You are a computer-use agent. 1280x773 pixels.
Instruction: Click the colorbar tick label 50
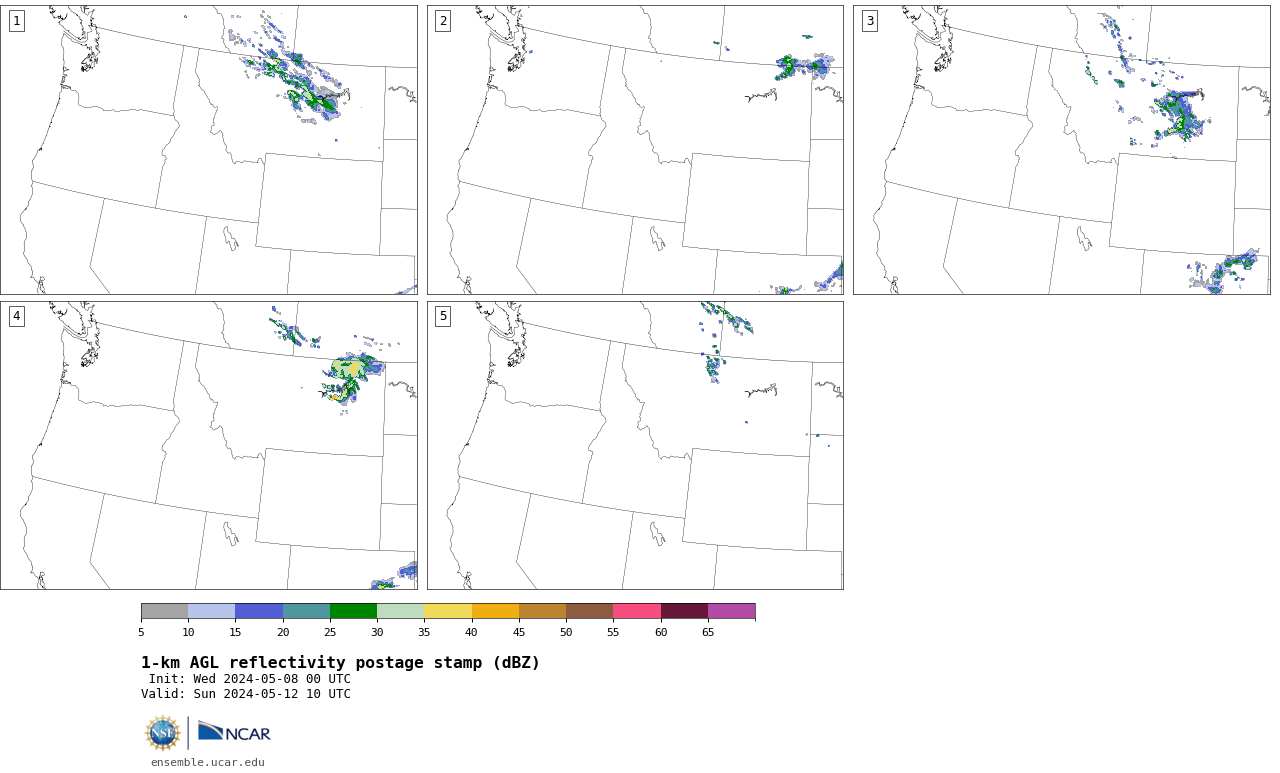566,632
